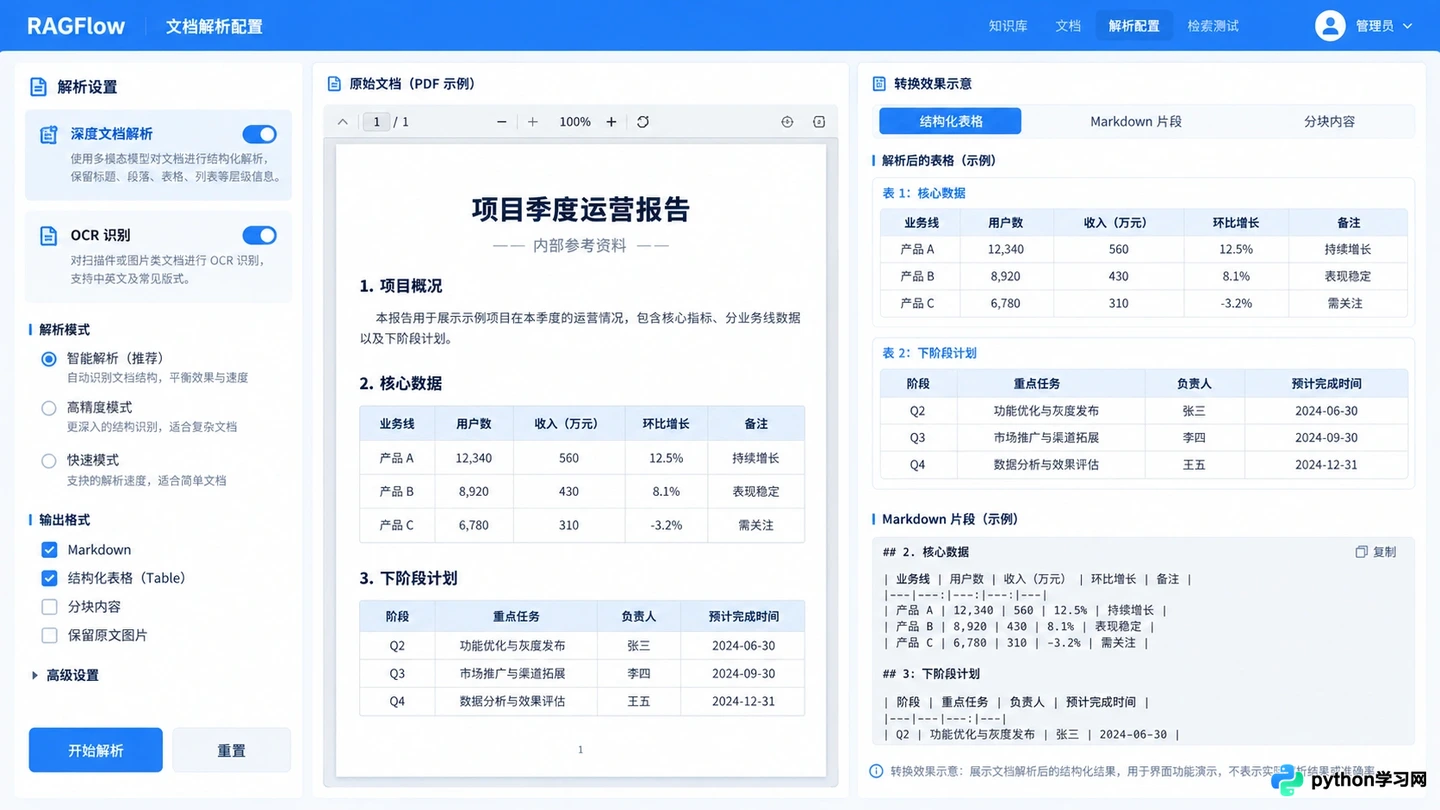Click the 100% zoom level value

[575, 122]
